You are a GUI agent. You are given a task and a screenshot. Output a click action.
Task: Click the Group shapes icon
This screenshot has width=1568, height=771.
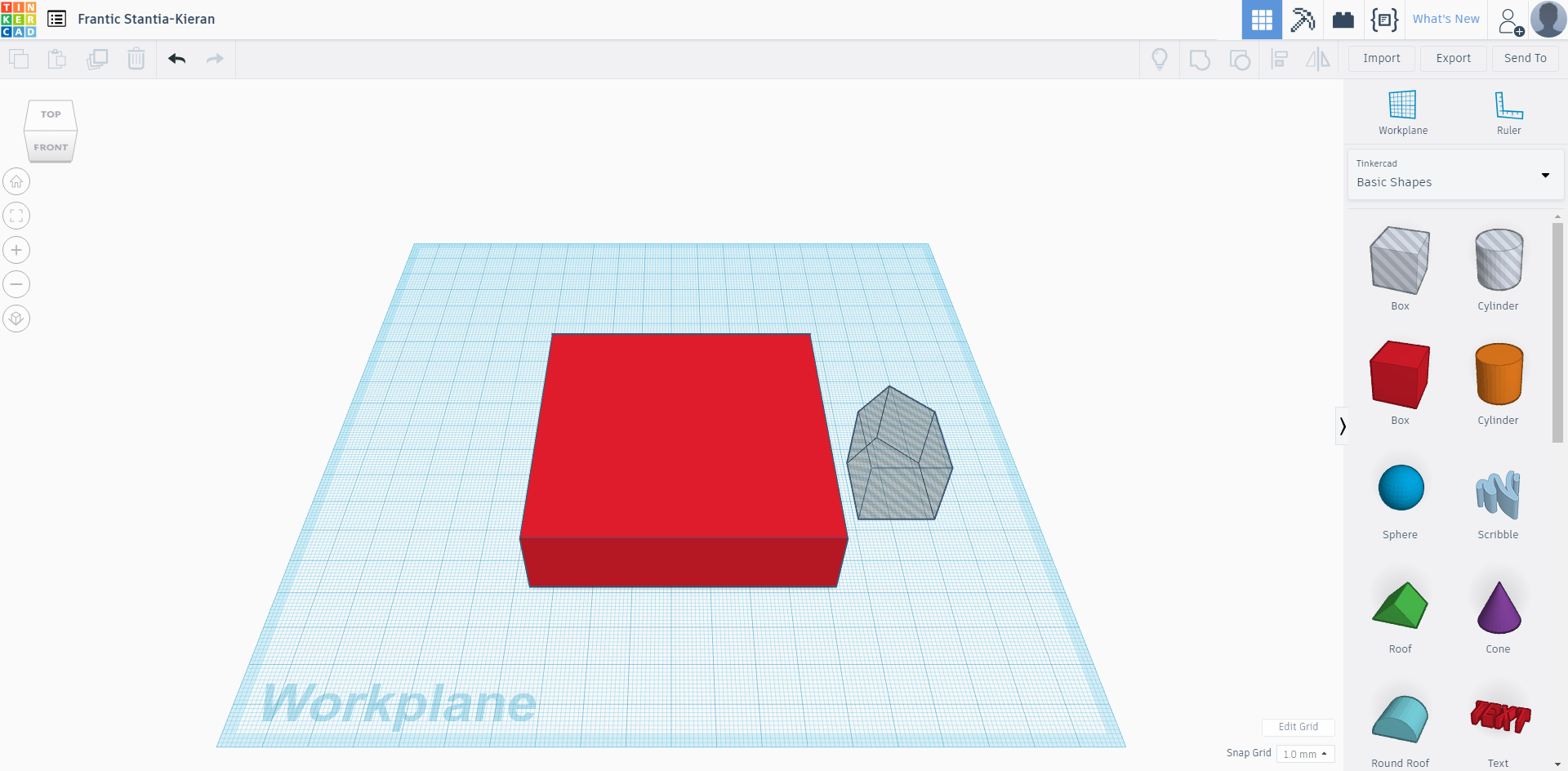pos(1200,59)
